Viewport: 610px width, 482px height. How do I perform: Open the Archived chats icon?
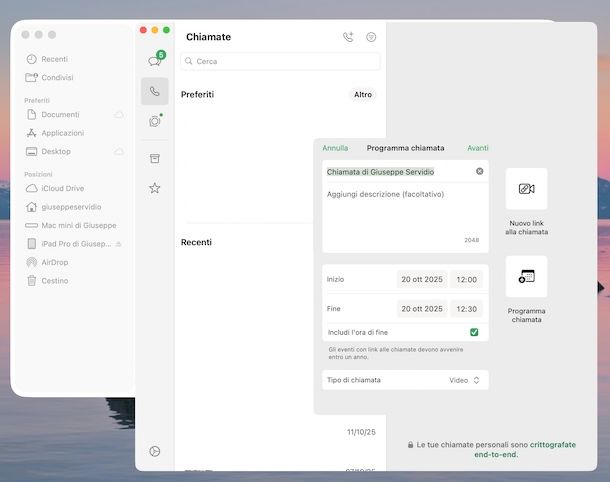point(155,158)
